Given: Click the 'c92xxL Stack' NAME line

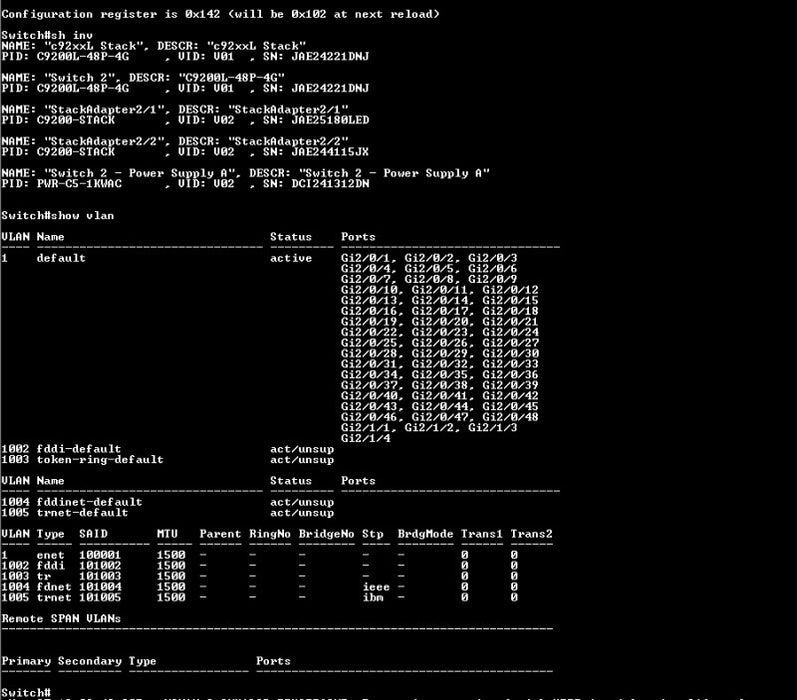Looking at the screenshot, I should click(x=154, y=46).
